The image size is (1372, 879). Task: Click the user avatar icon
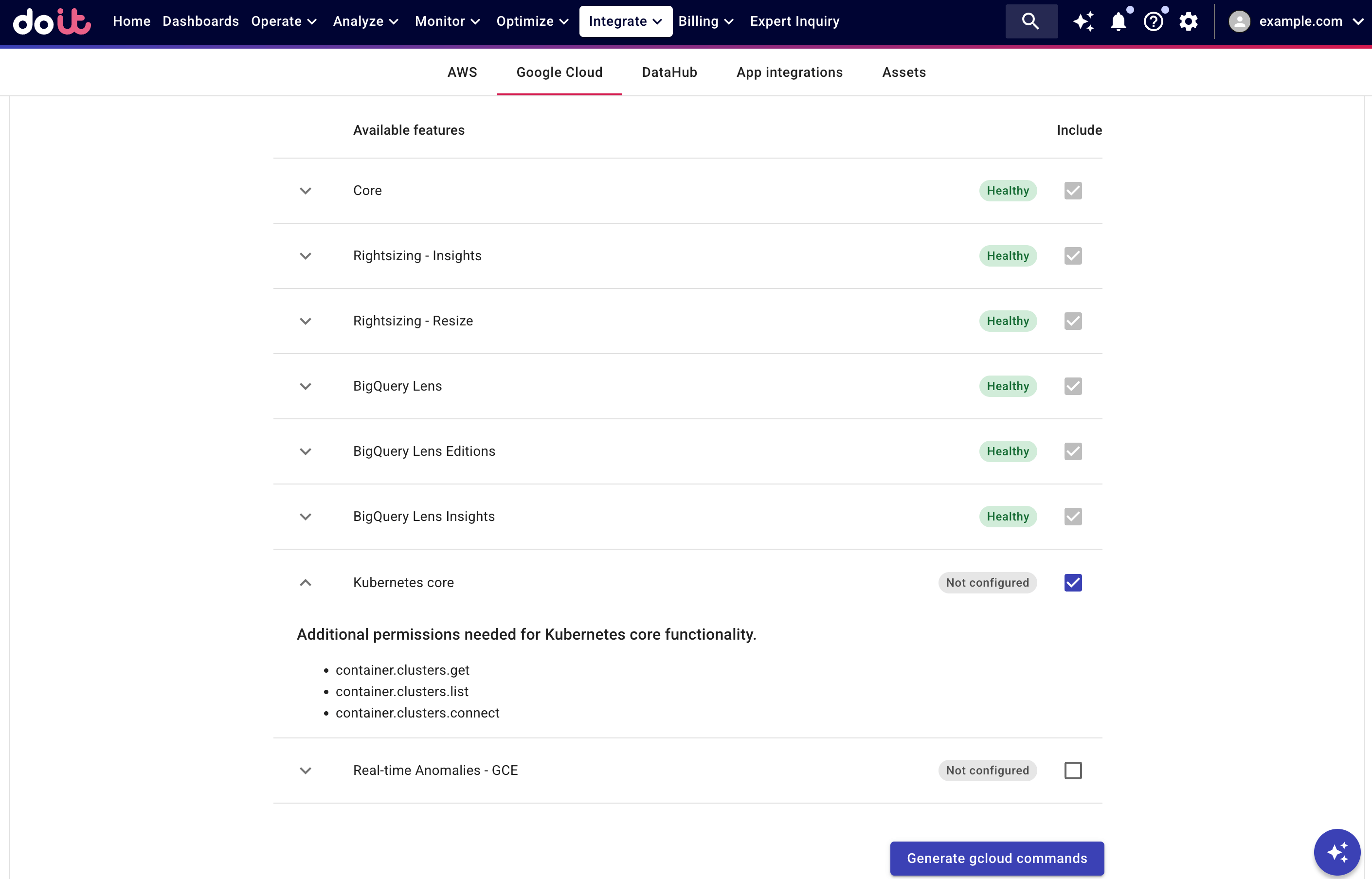coord(1239,21)
